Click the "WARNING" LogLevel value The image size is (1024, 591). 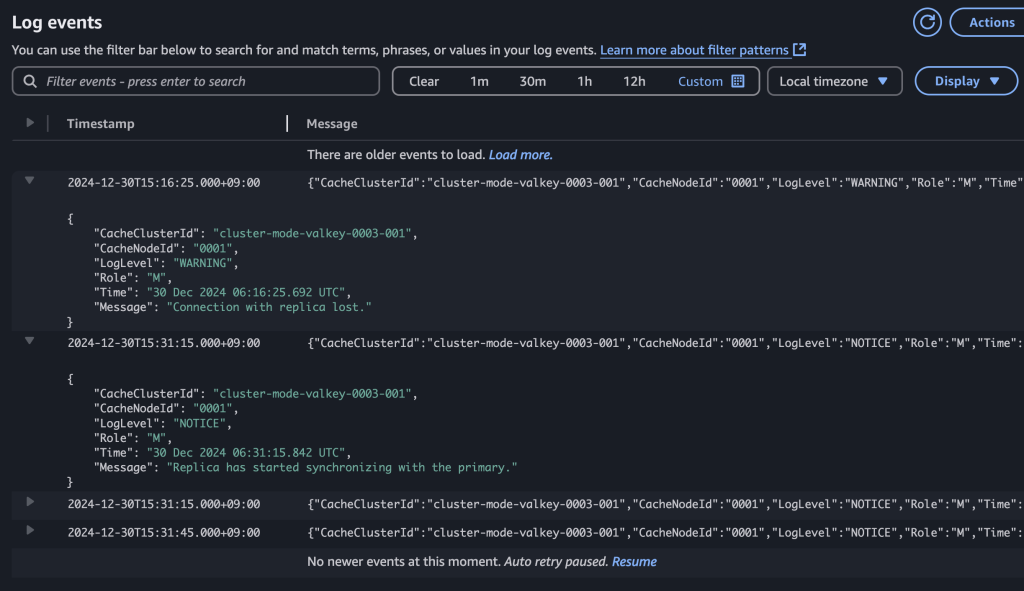click(x=202, y=263)
